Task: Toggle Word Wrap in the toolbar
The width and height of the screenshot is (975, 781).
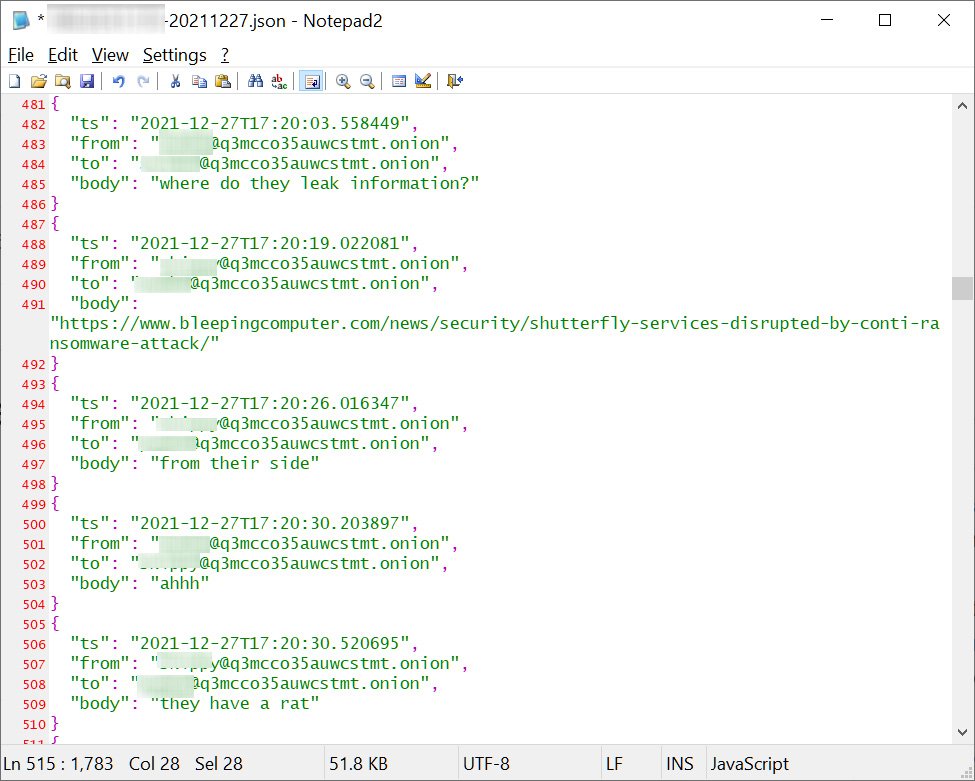Action: (x=312, y=81)
